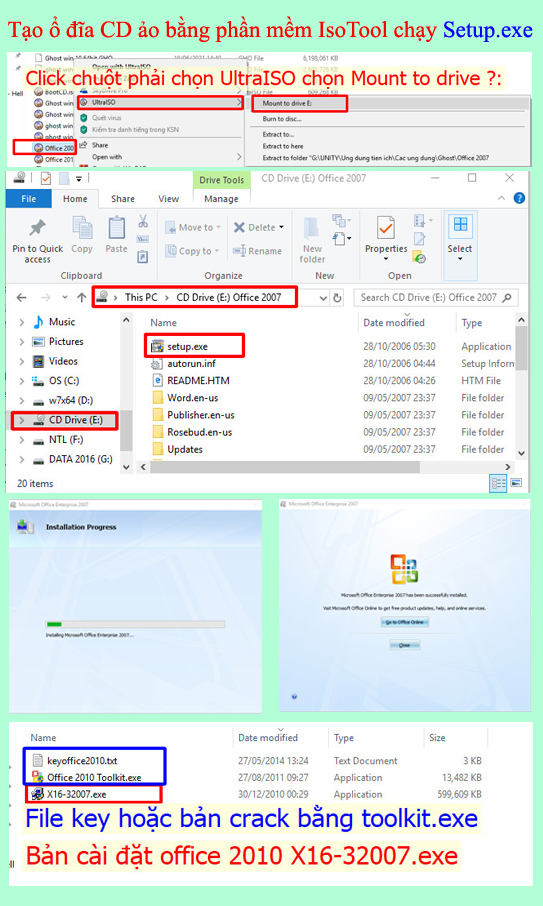Click Pin to Quick access icon
This screenshot has height=906, width=543.
click(x=38, y=228)
